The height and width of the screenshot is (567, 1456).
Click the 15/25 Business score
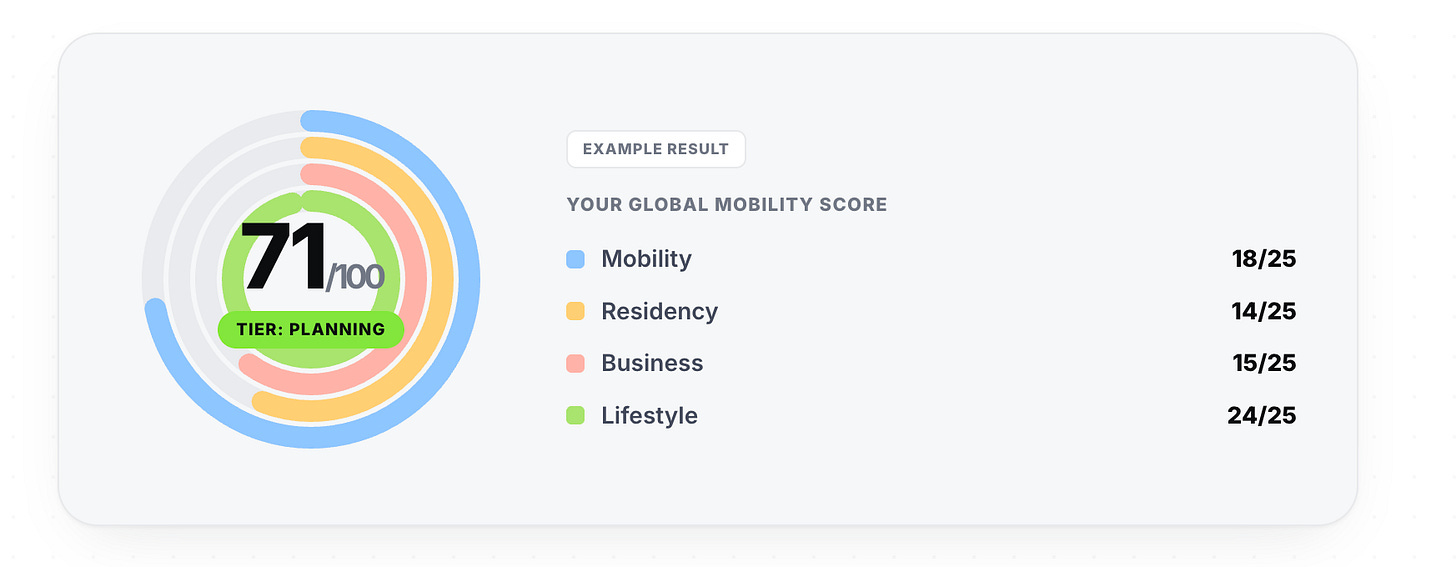click(1264, 363)
